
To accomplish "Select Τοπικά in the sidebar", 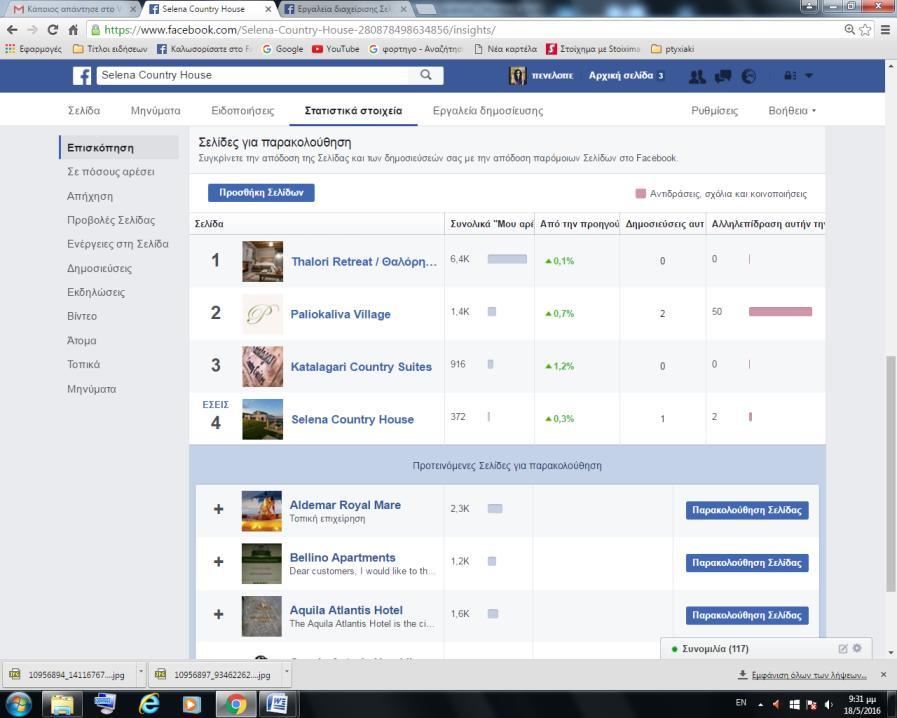I will [x=84, y=364].
